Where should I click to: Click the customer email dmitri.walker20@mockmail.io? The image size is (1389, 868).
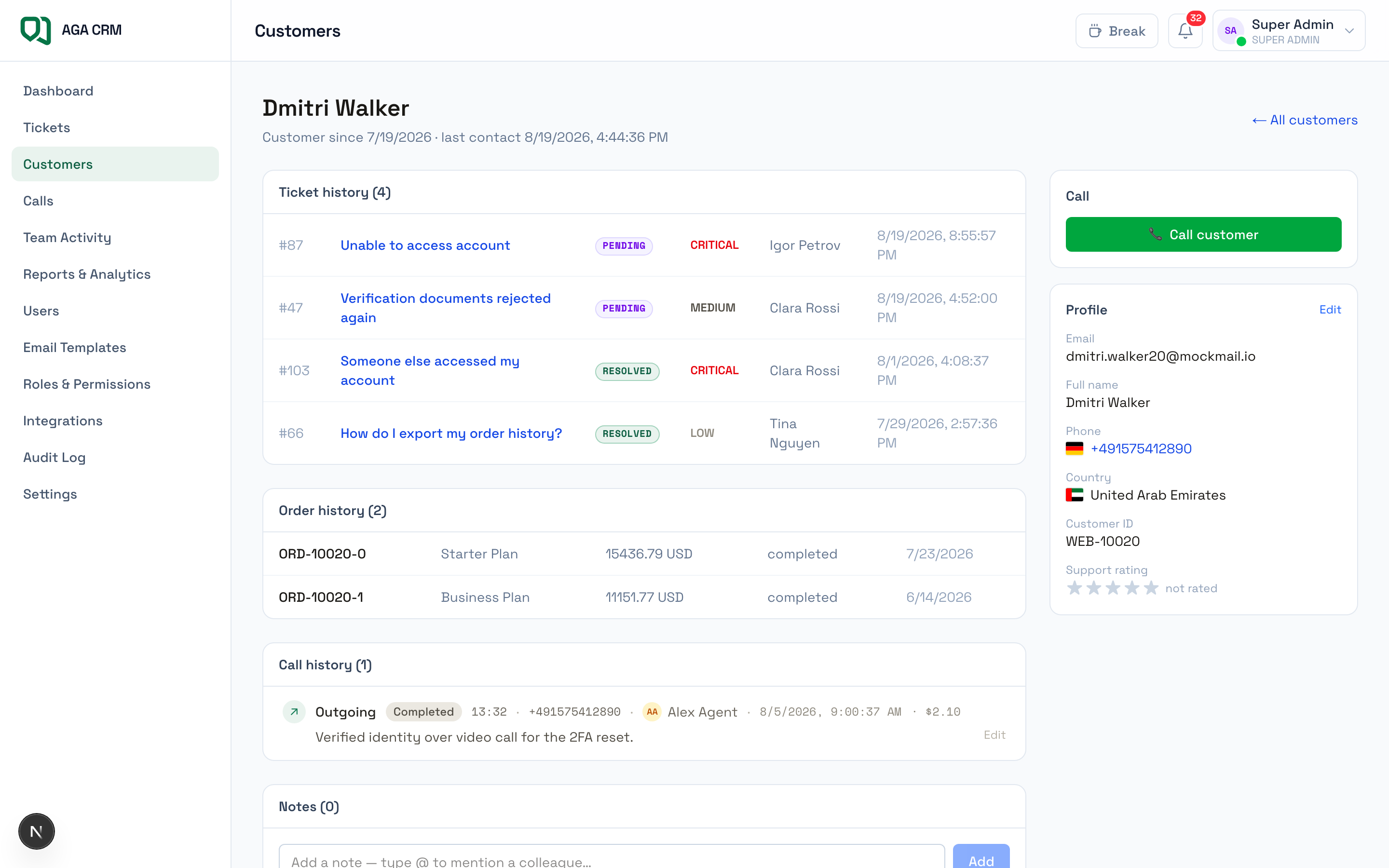(x=1160, y=356)
